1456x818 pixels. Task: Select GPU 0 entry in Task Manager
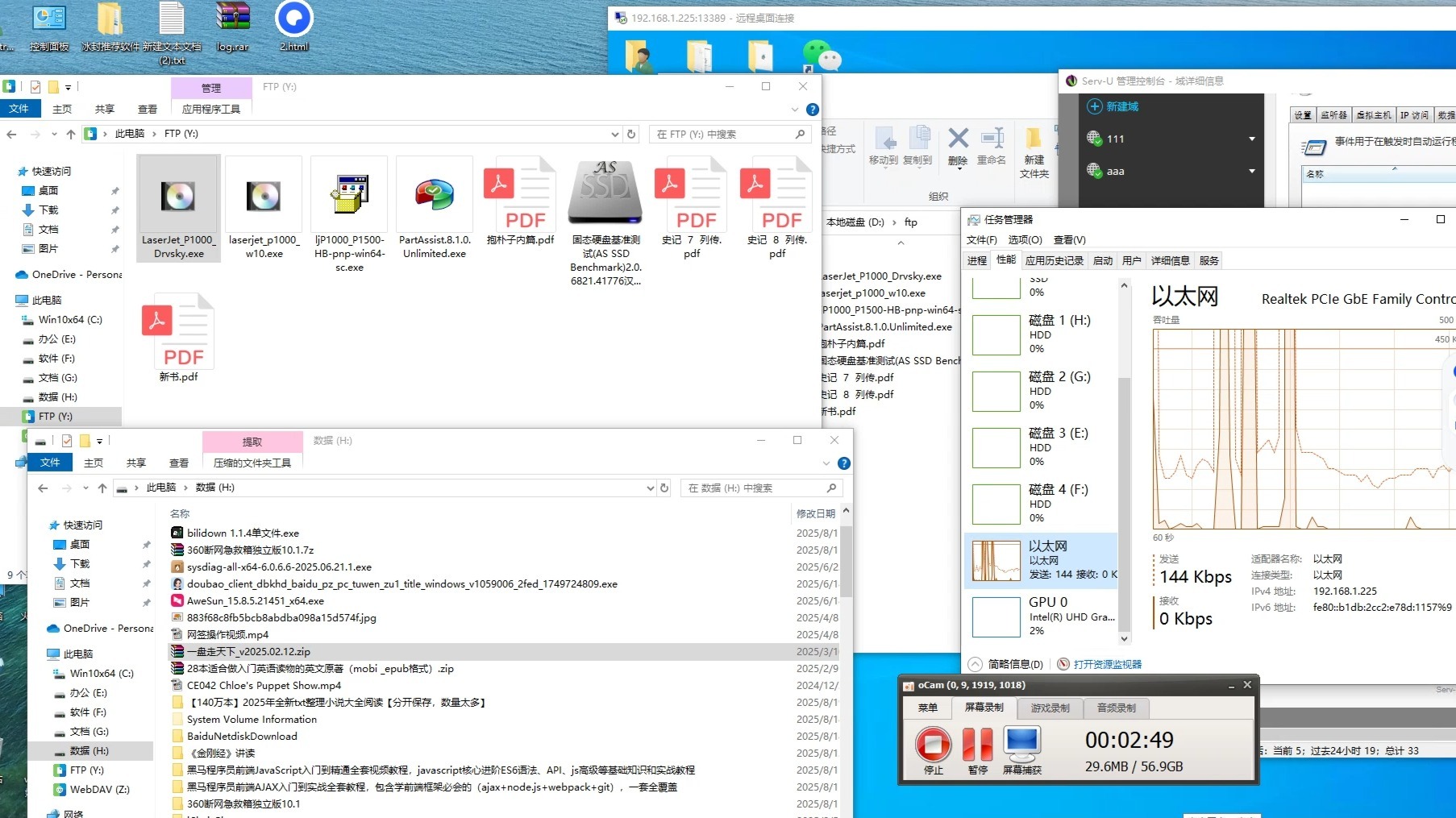tap(1042, 617)
